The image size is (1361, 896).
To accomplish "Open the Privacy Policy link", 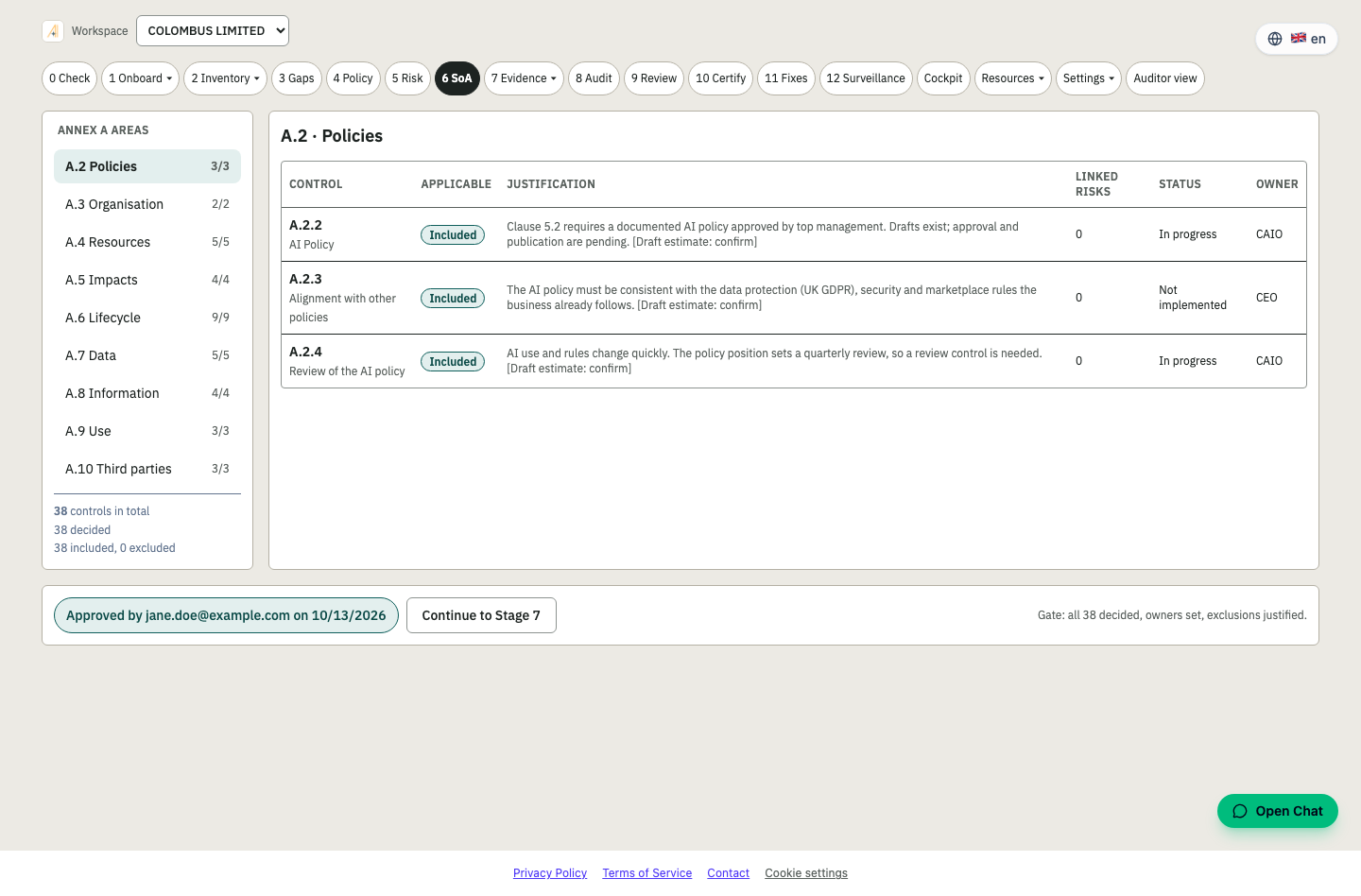I will coord(550,873).
